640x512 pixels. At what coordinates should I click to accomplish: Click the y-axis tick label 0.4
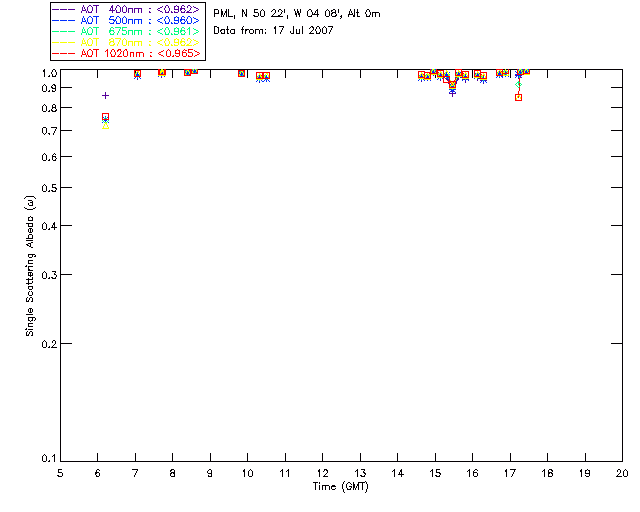49,226
